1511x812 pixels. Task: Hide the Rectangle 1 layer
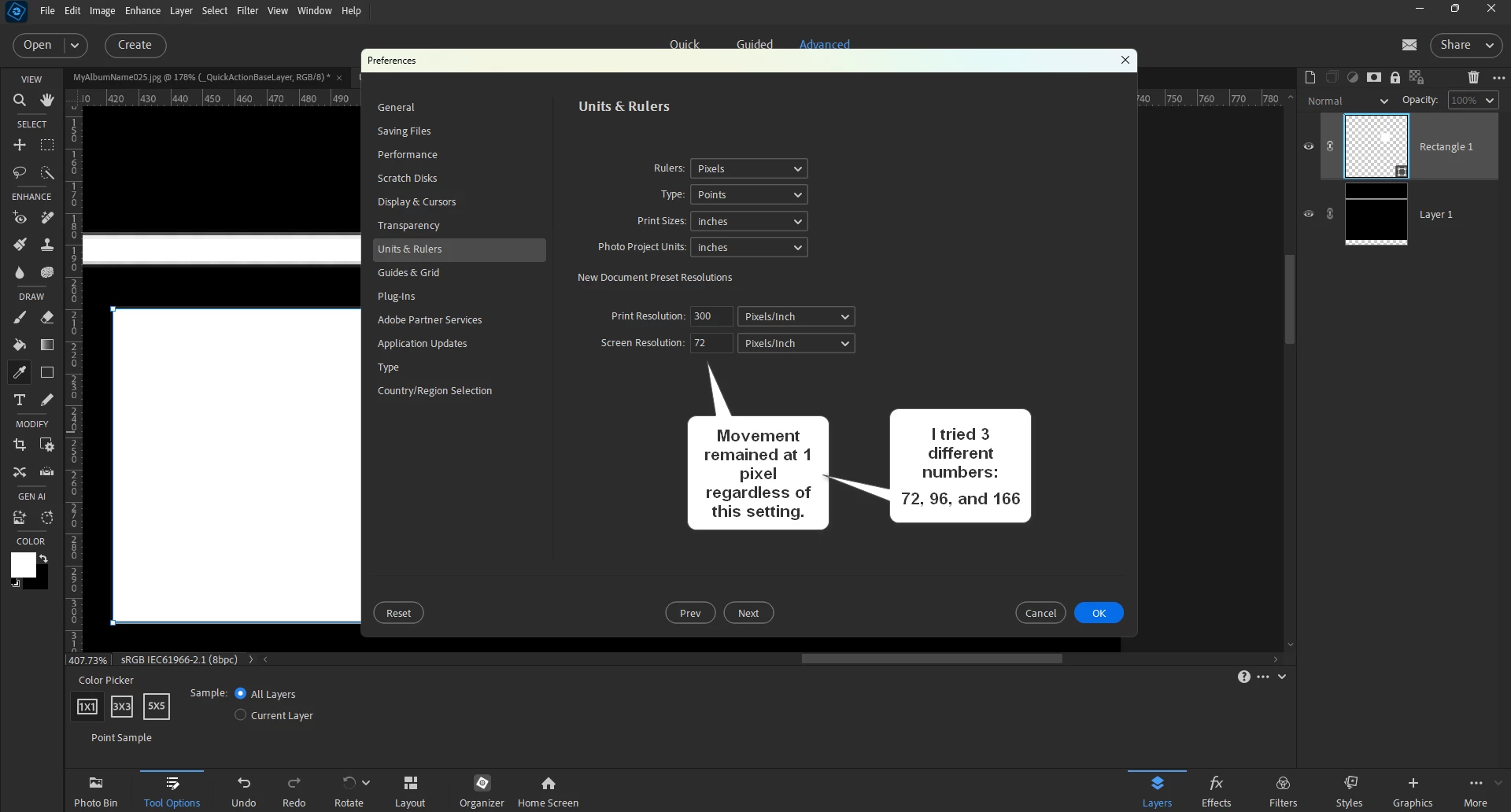[x=1309, y=146]
